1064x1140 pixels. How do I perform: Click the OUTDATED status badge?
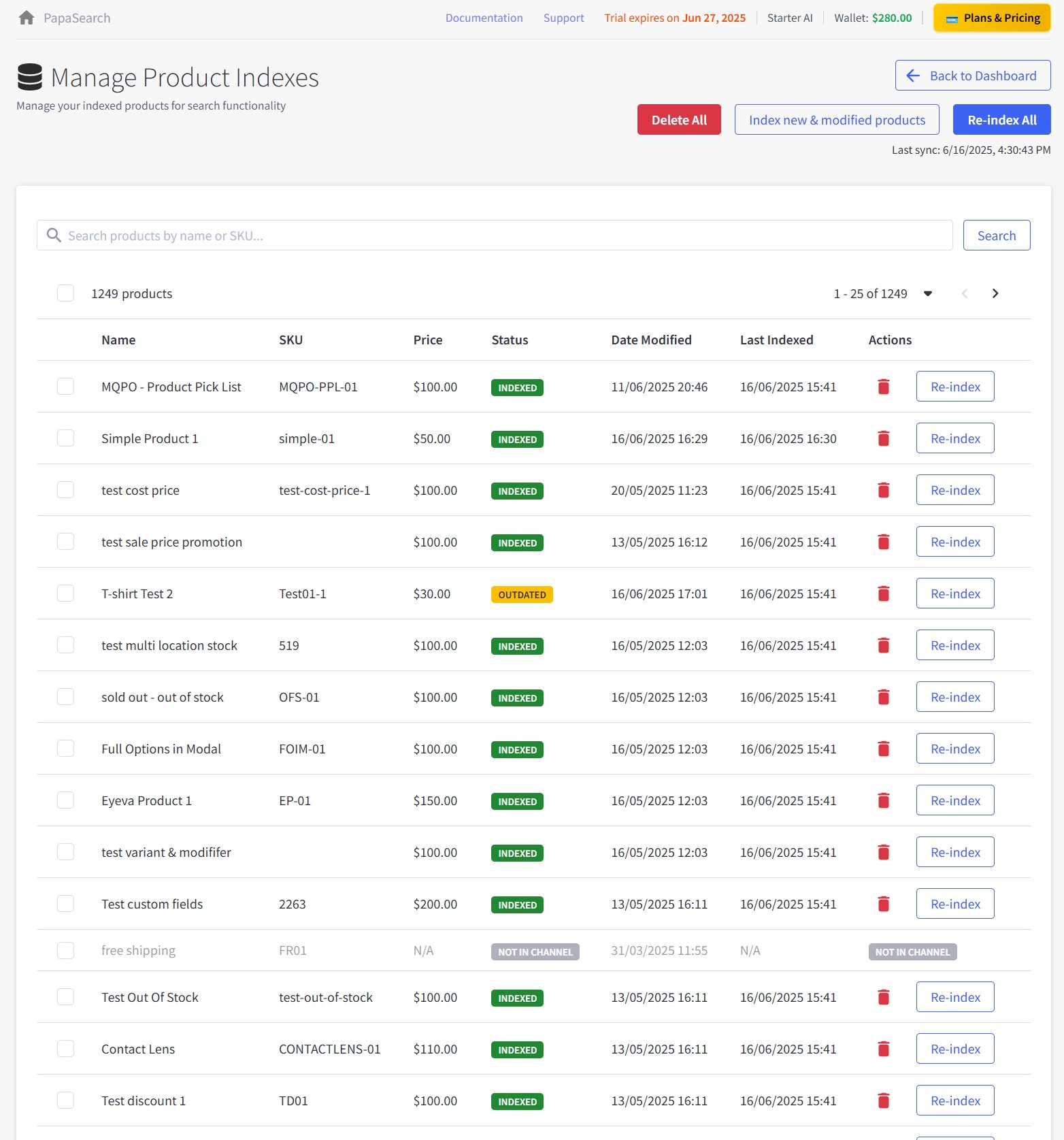tap(522, 594)
